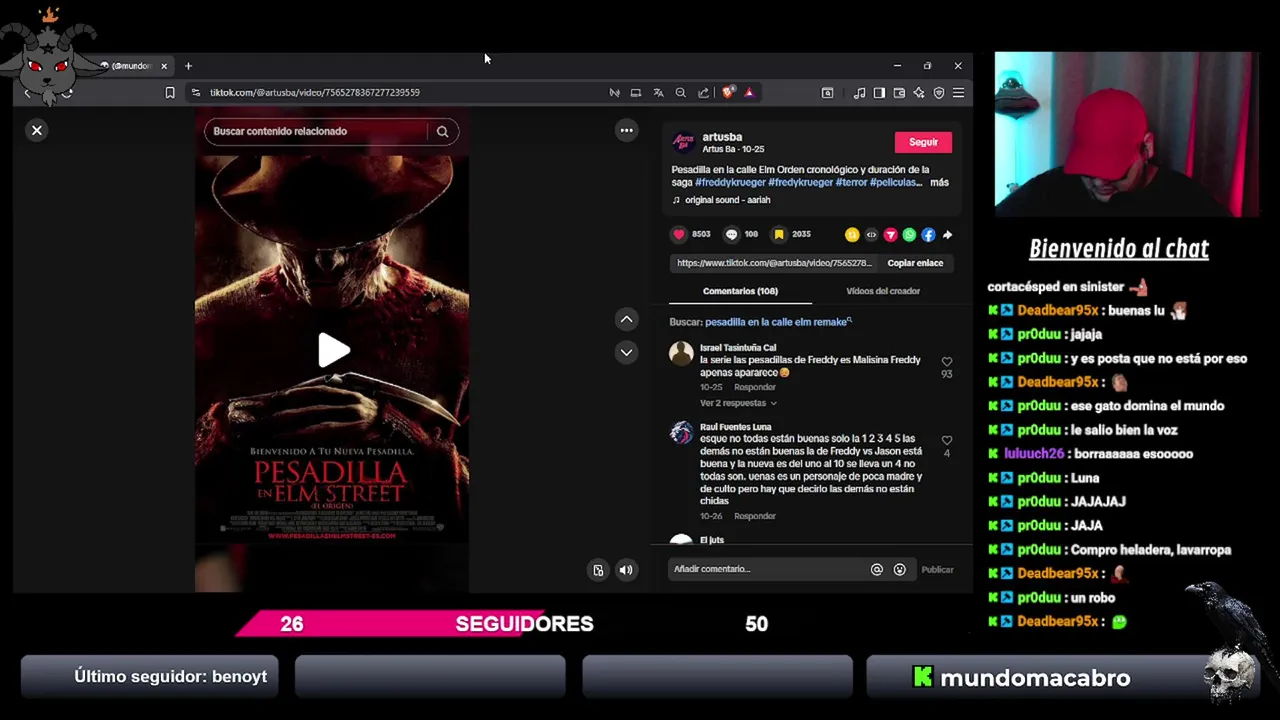
Task: Insert mention with the @ icon
Action: point(877,570)
